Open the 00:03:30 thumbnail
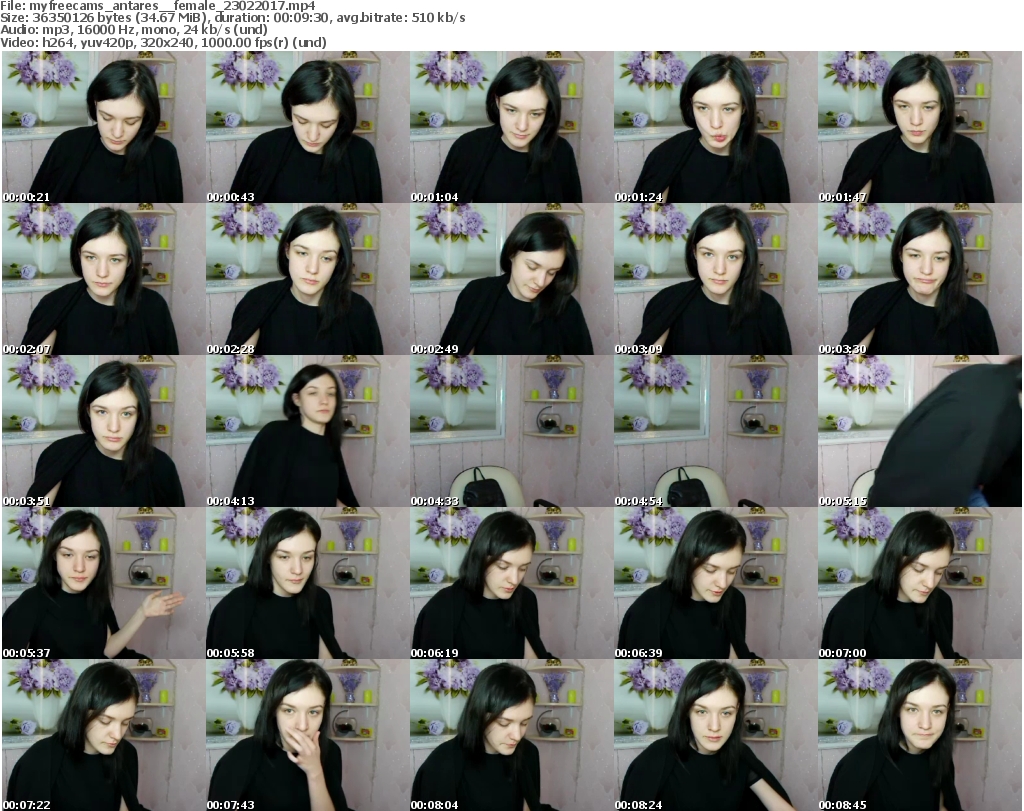1024x811 pixels. click(x=920, y=279)
